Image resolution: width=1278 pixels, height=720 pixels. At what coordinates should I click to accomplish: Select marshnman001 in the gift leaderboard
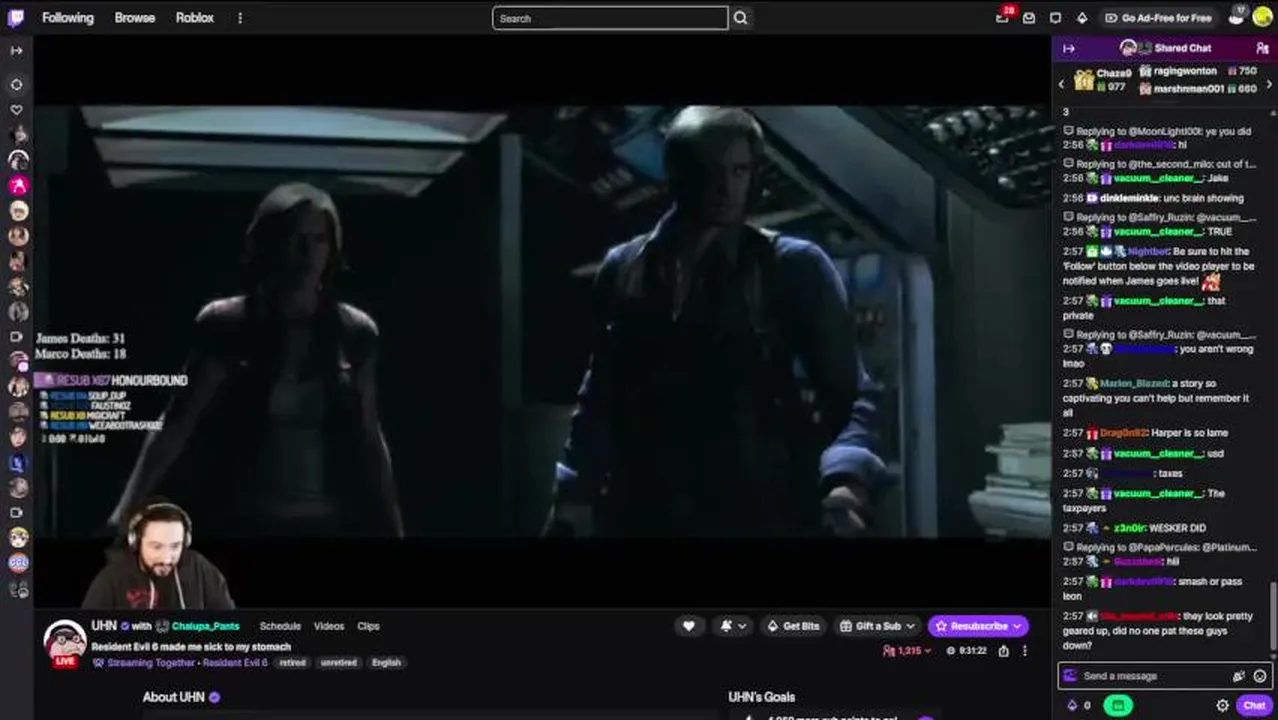coord(1188,89)
